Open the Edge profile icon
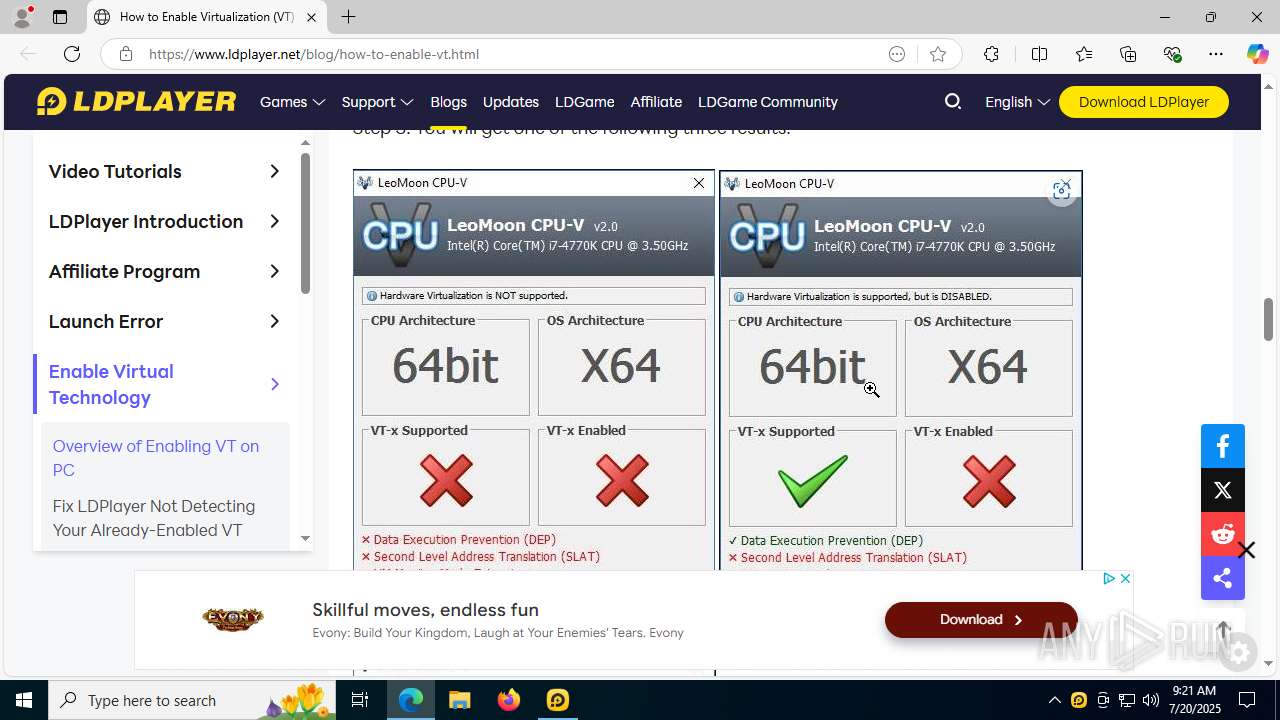Image resolution: width=1280 pixels, height=720 pixels. point(22,17)
